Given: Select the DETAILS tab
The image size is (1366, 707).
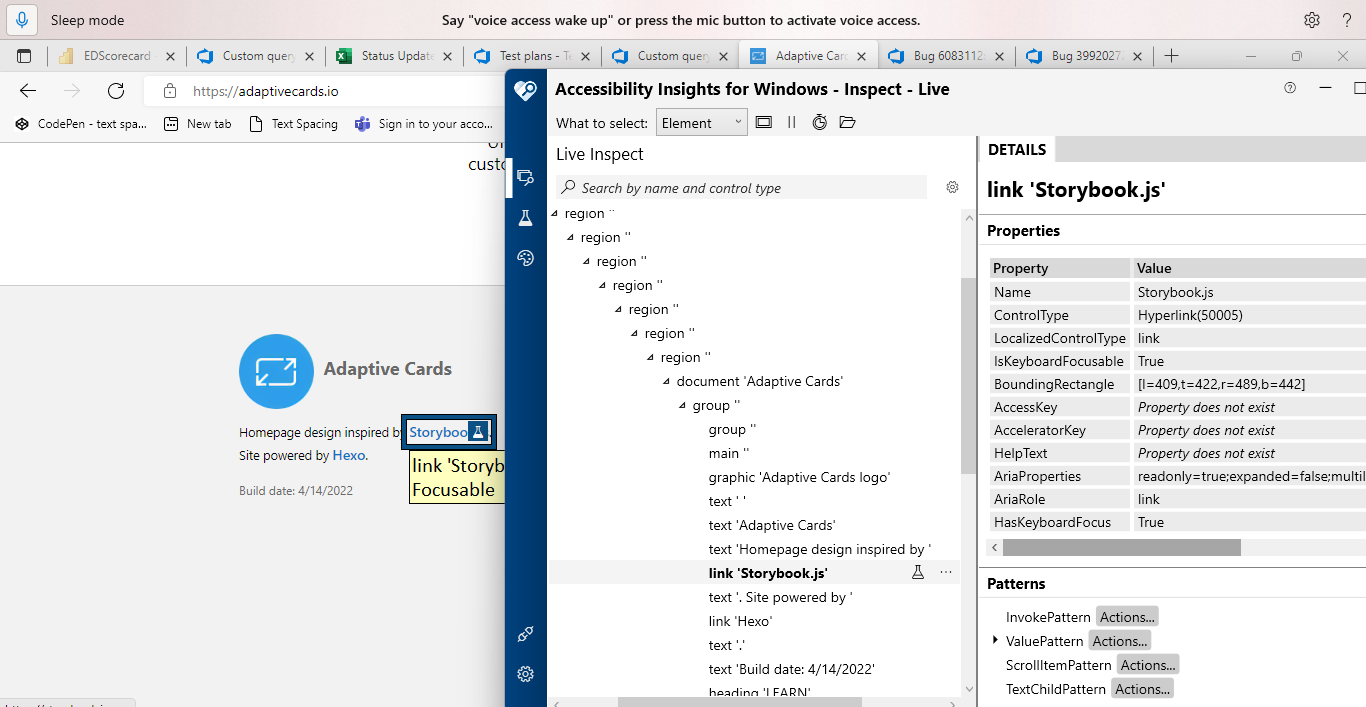Looking at the screenshot, I should coord(1016,149).
